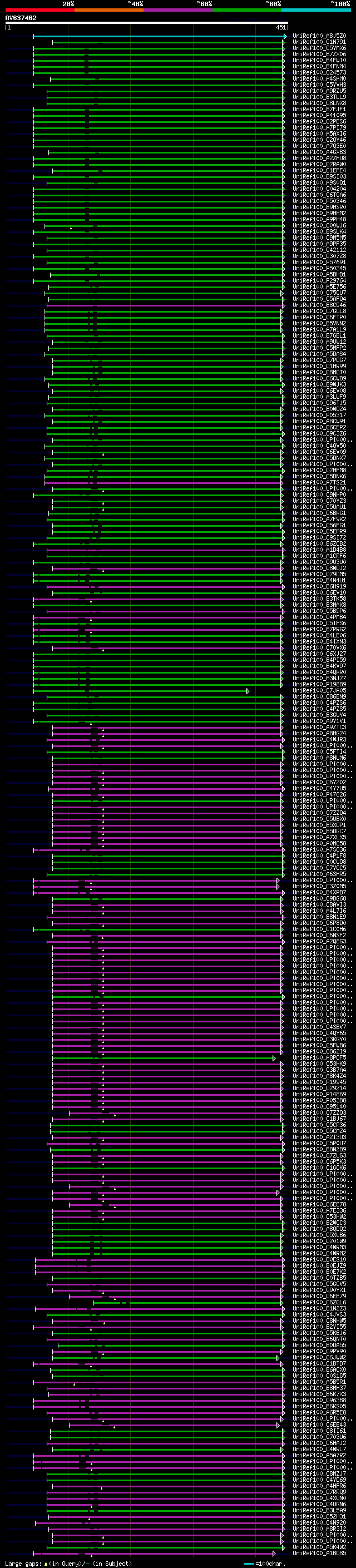Click hit label UniRef100_Q5AFQ4
356x1568 pixels.
(319, 299)
